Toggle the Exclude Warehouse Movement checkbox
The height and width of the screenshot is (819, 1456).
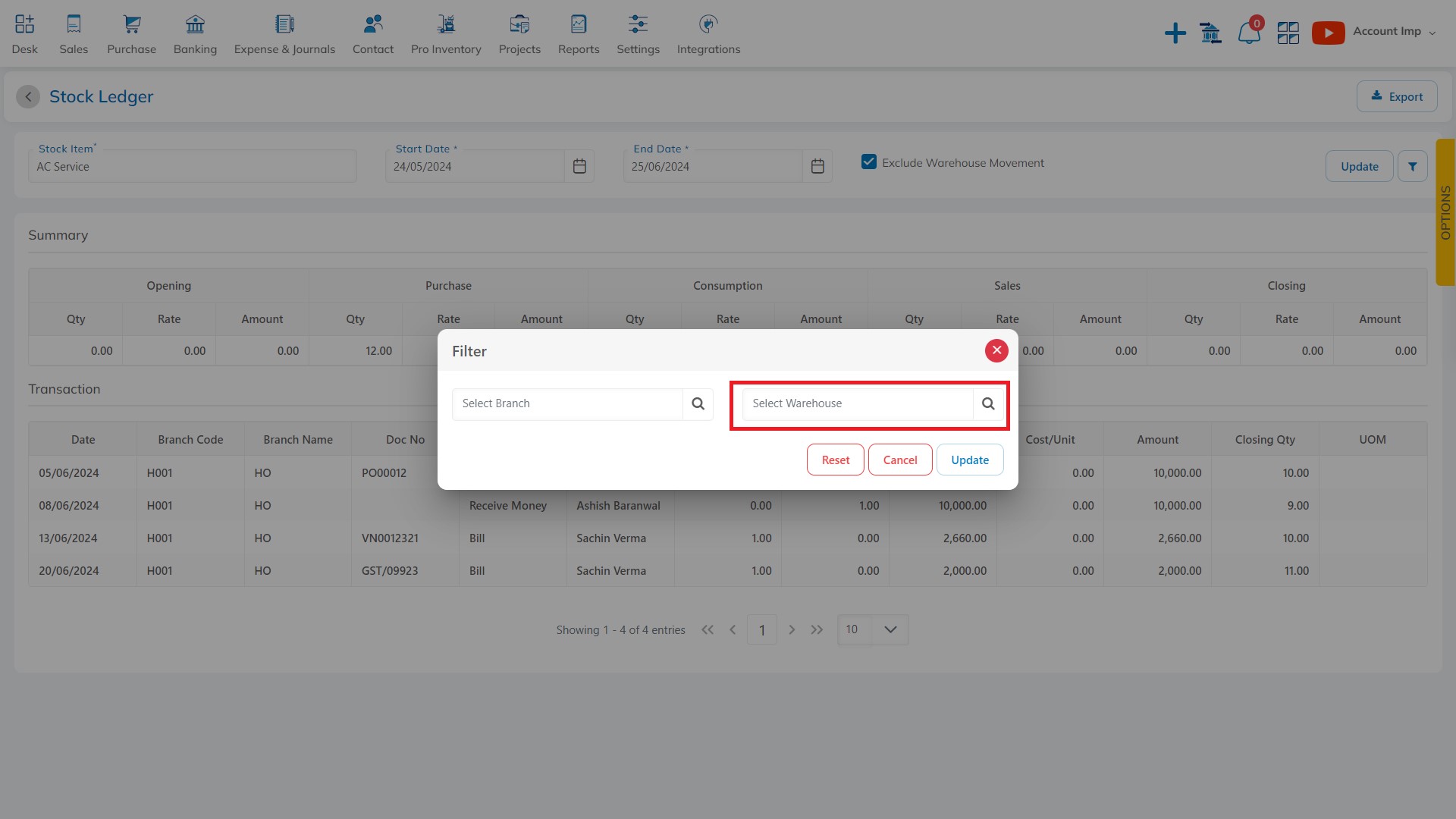868,162
